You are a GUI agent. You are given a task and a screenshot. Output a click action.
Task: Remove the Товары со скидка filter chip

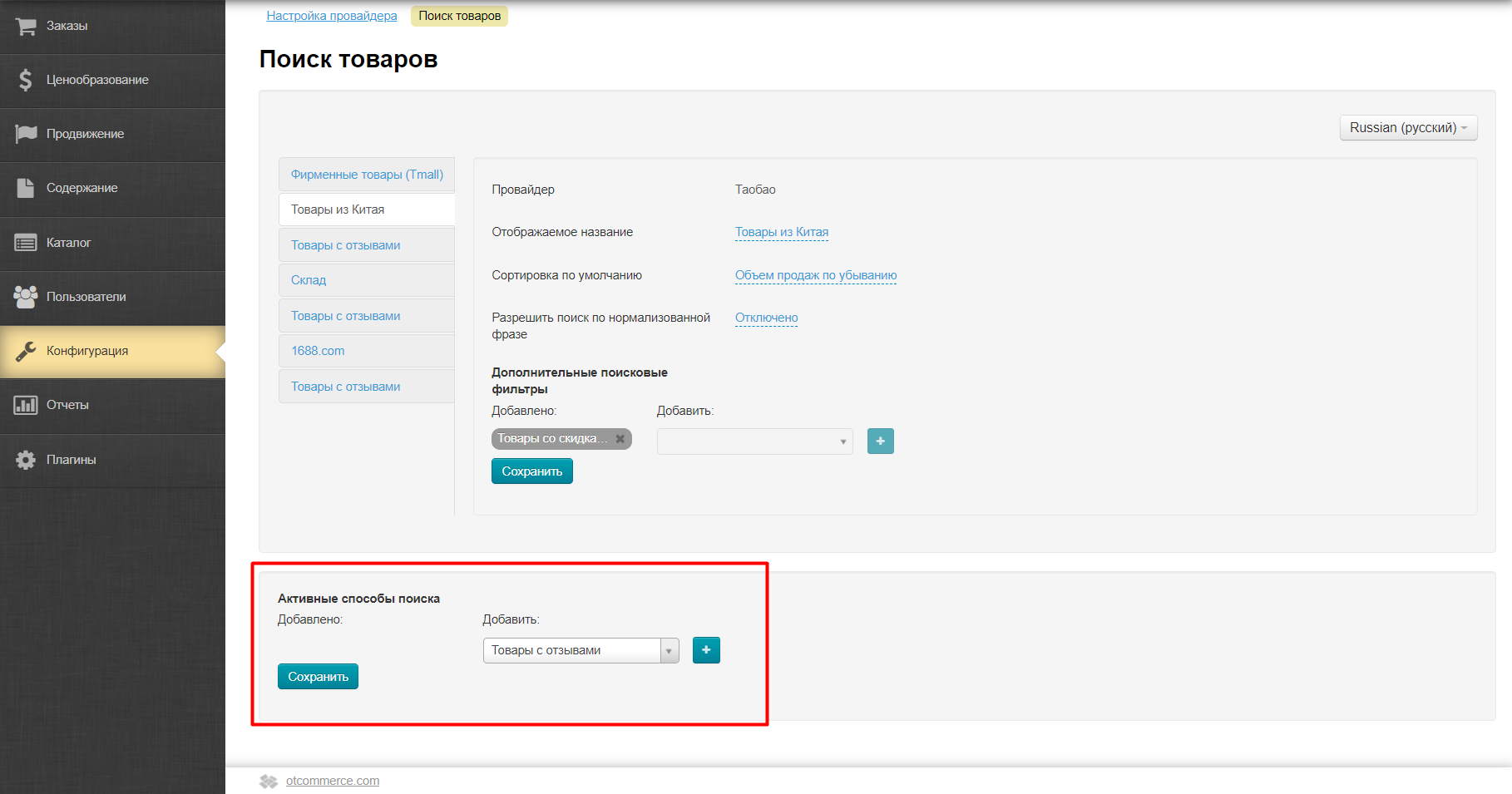coord(620,438)
